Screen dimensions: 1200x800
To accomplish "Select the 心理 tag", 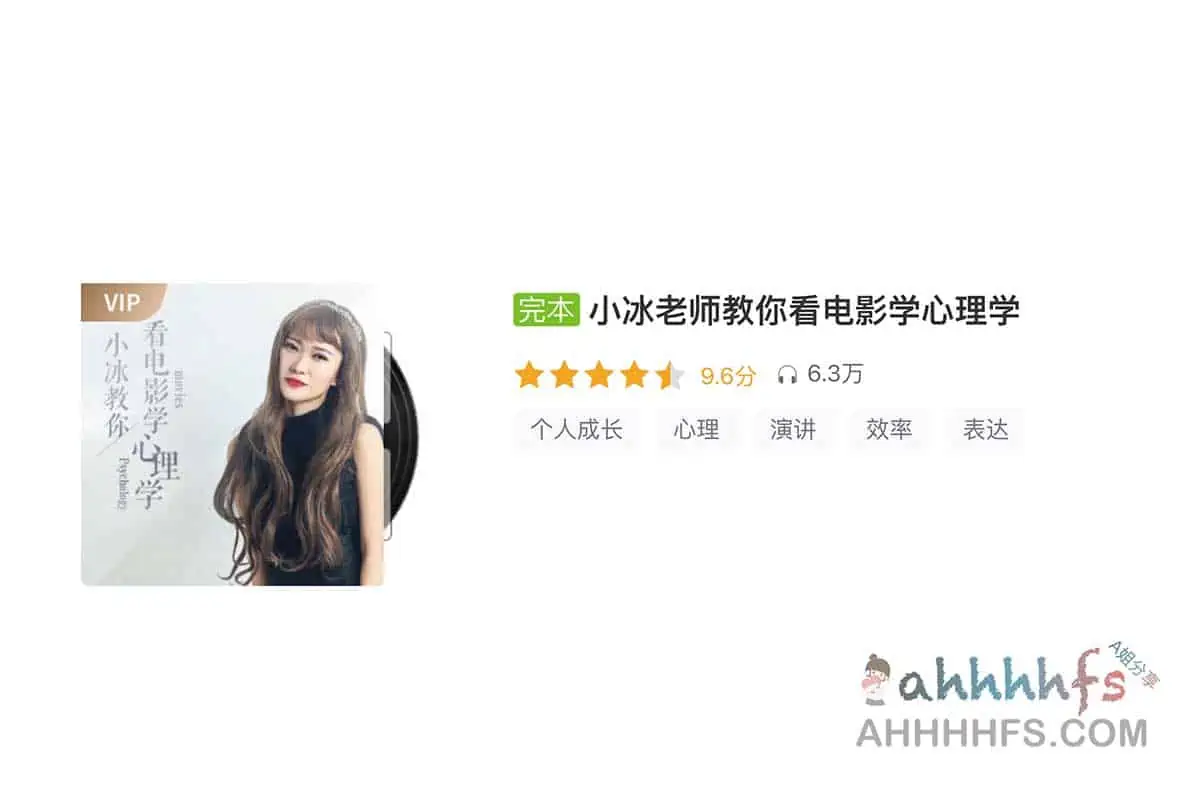I will pos(697,430).
